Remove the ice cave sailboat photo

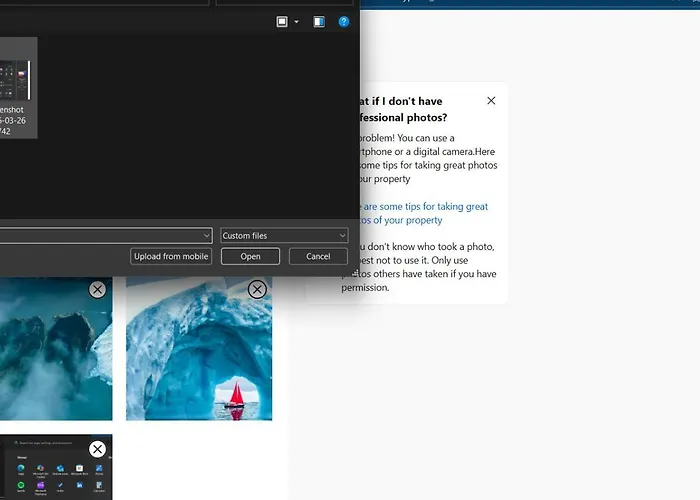coord(257,289)
